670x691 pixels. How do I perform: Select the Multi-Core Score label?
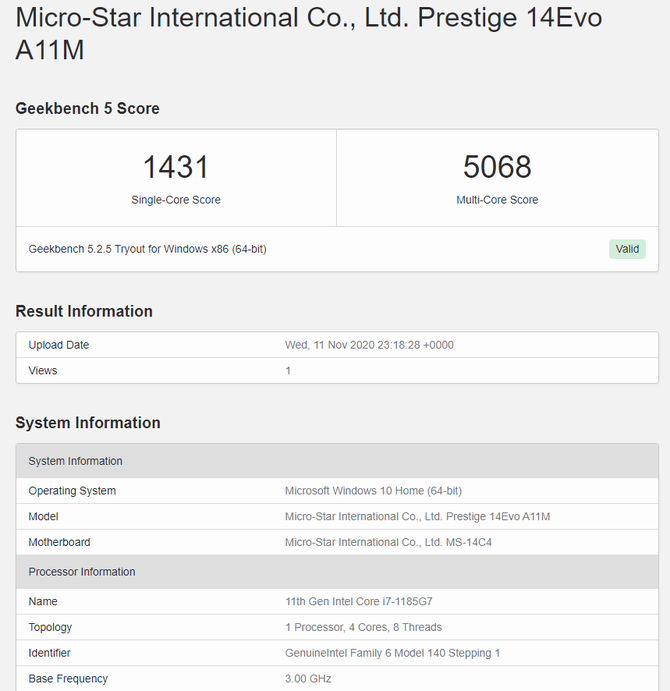pyautogui.click(x=497, y=200)
